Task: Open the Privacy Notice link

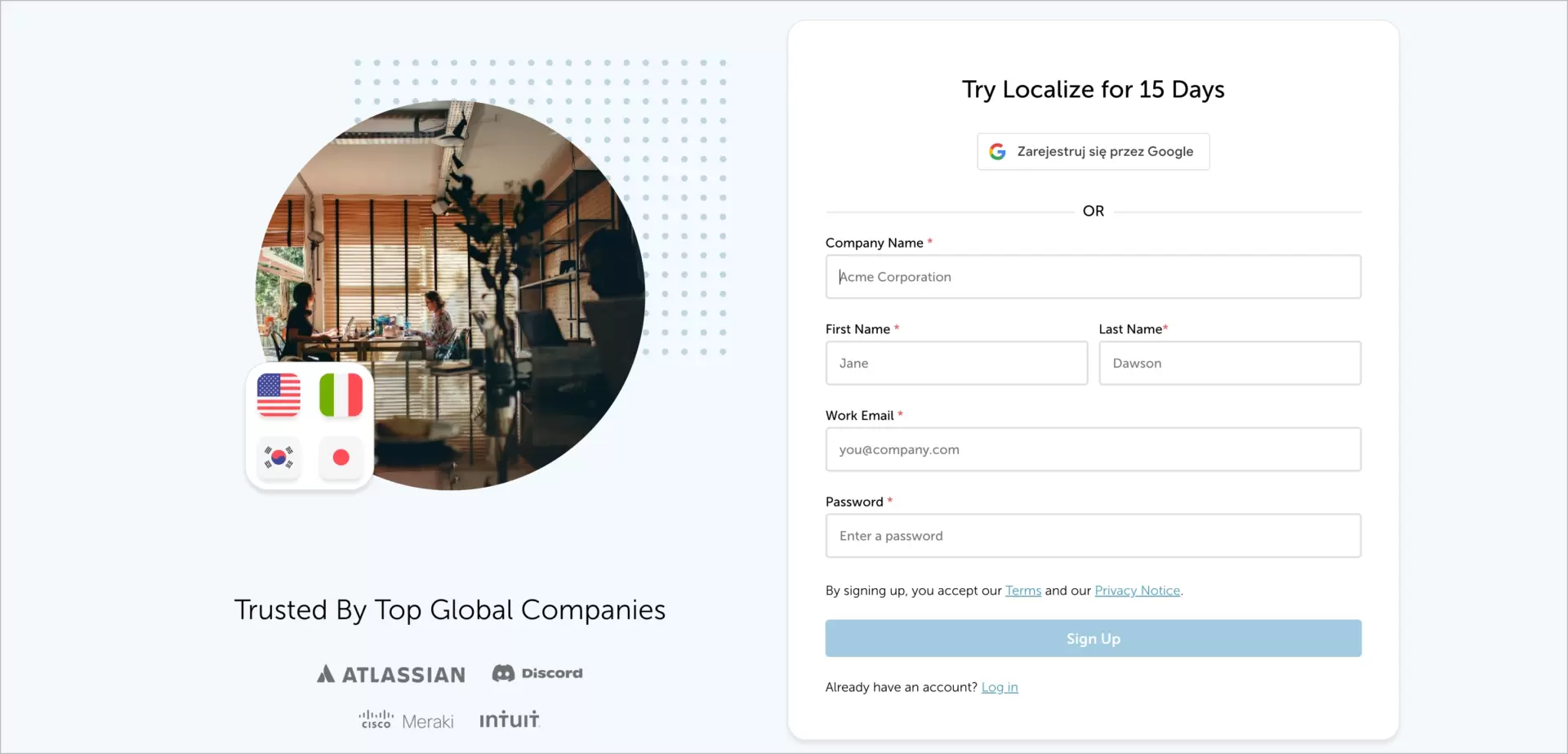Action: (x=1137, y=590)
